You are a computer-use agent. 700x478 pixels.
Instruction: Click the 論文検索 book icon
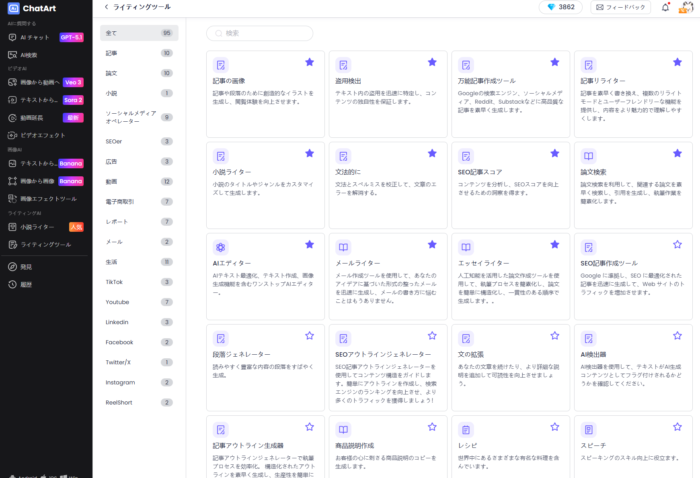588,156
